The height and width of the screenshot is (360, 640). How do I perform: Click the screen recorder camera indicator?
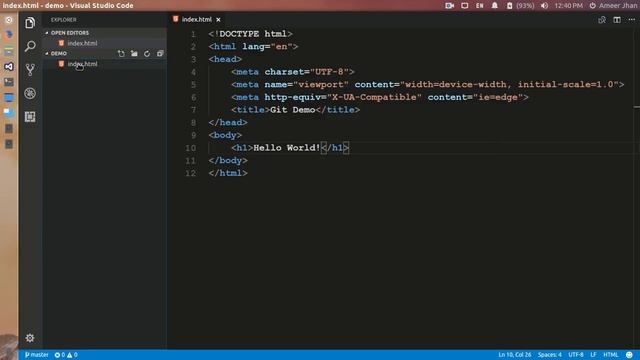coord(449,6)
